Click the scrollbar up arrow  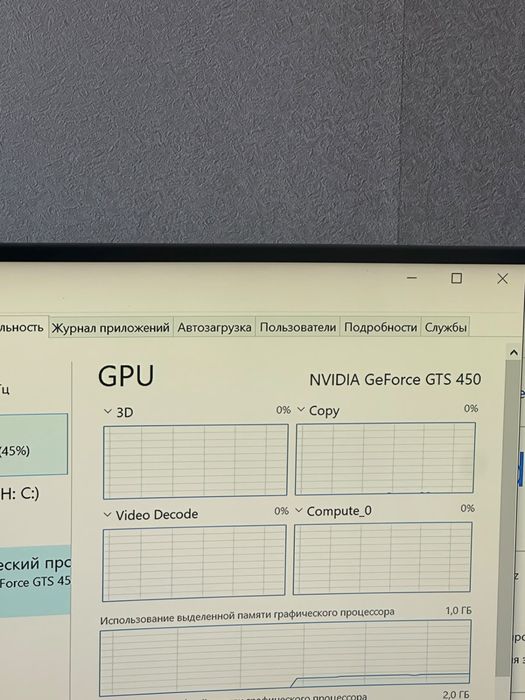tap(513, 353)
